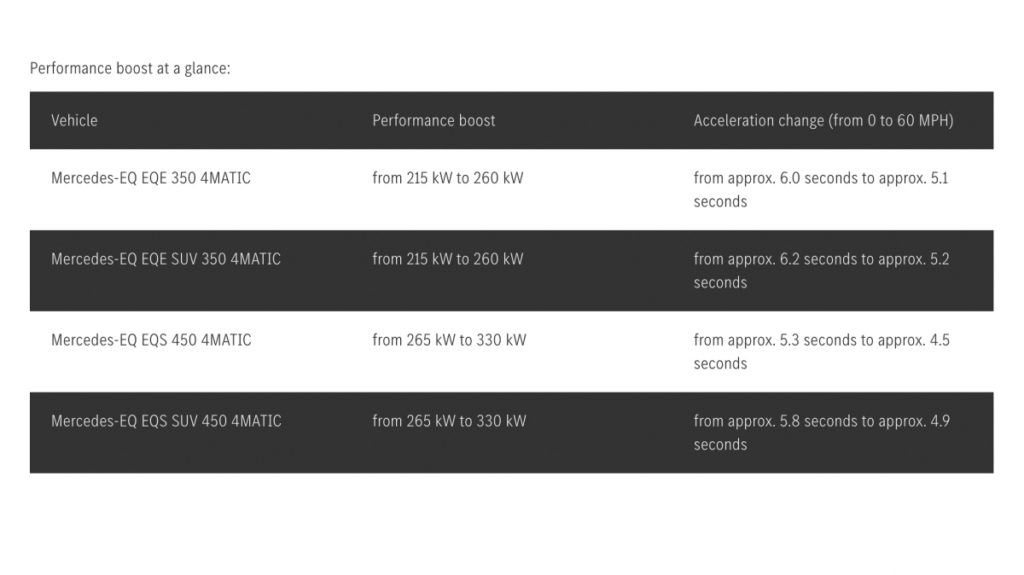Select the Mercedes-EQ EQE 350 4MATIC cell
The image size is (1024, 575).
tap(151, 178)
